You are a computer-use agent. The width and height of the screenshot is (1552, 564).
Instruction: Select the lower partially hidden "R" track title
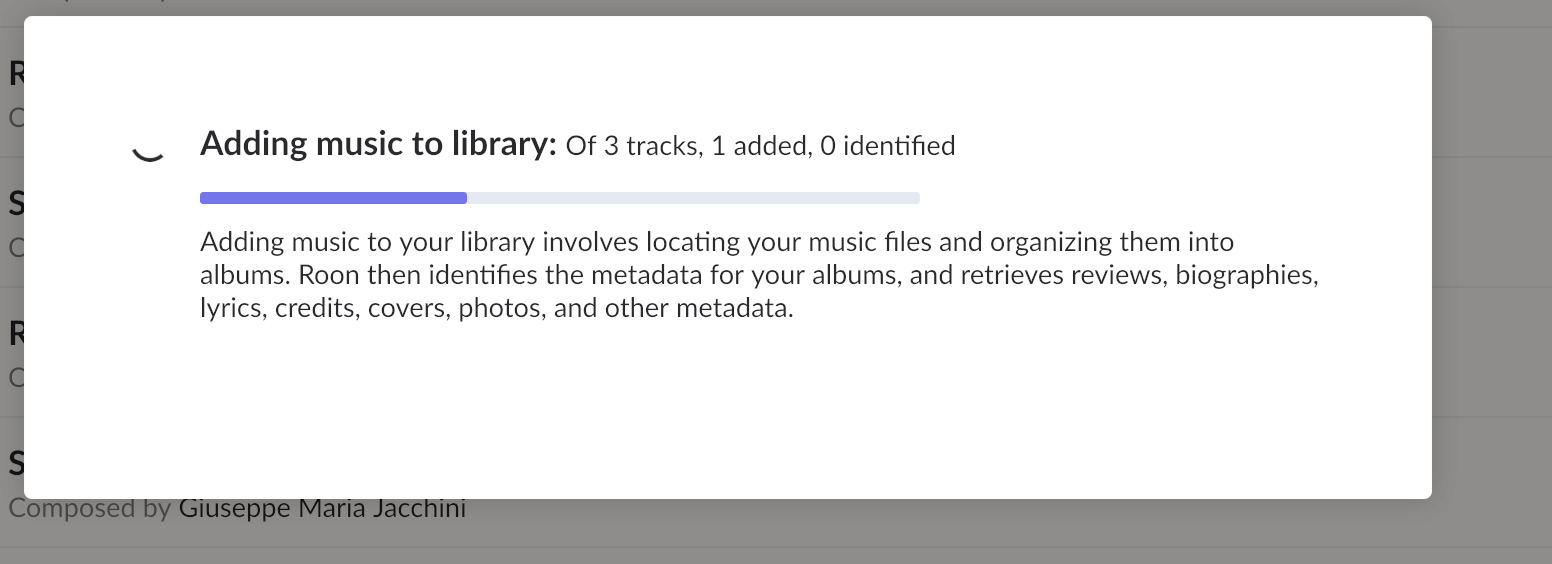(x=15, y=333)
